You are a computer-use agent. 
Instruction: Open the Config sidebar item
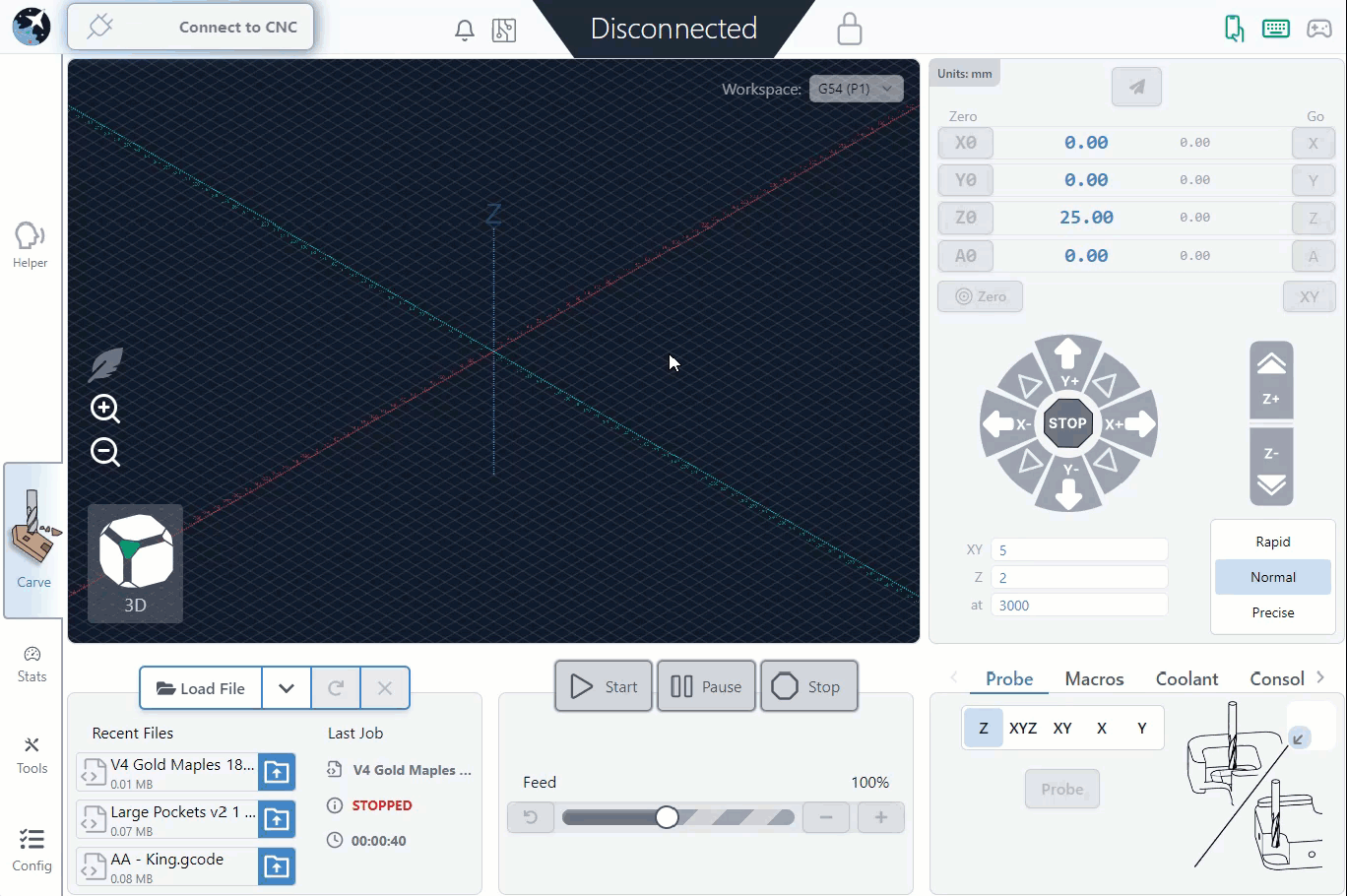[x=32, y=851]
